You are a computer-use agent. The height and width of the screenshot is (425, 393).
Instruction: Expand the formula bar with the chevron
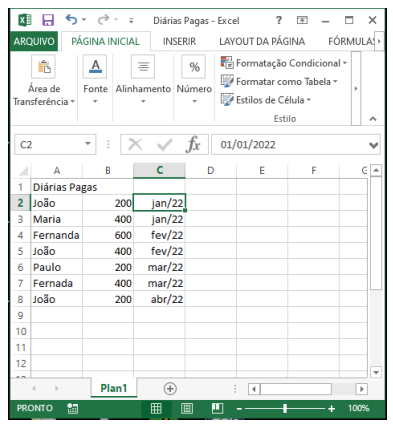click(x=373, y=145)
